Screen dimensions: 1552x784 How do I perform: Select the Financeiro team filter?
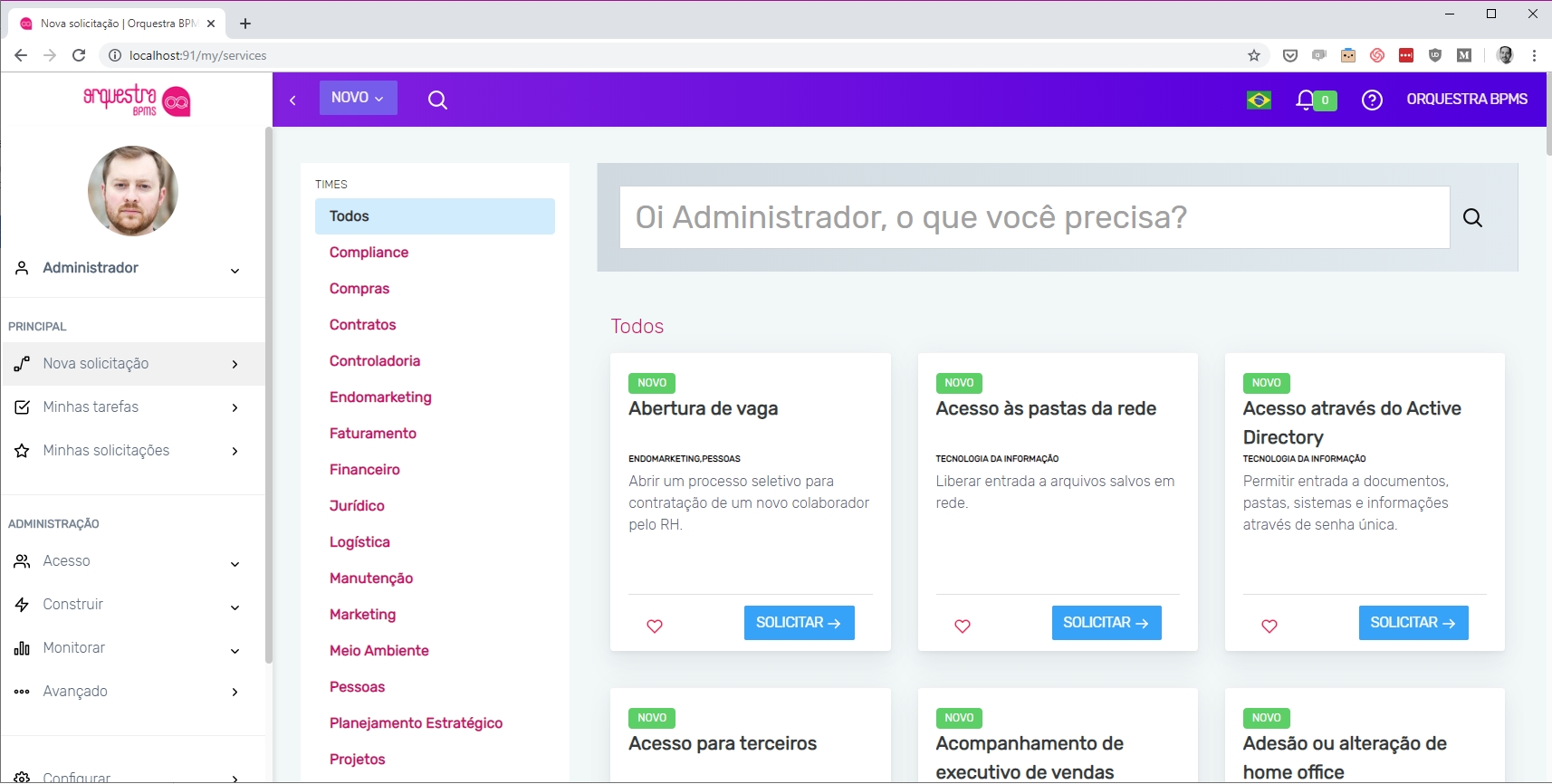[364, 469]
